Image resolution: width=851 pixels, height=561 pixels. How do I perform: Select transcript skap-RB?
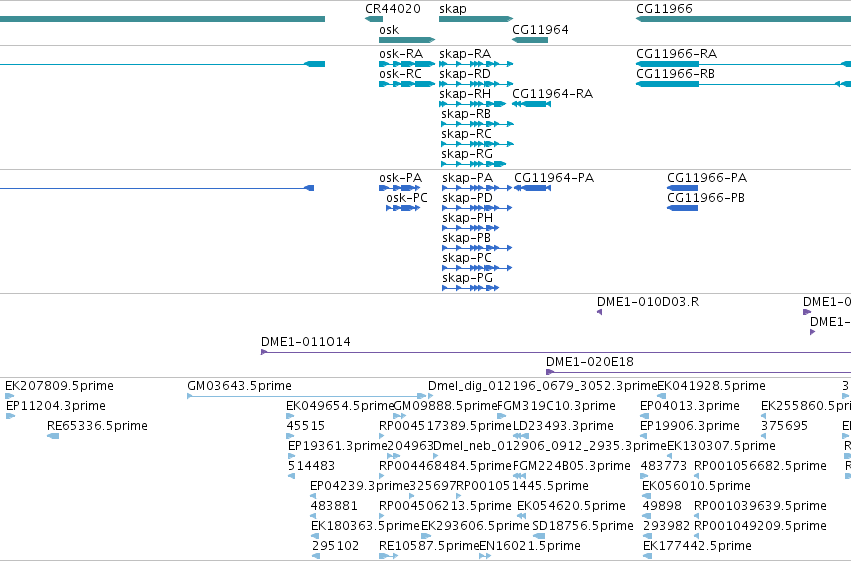tap(478, 124)
